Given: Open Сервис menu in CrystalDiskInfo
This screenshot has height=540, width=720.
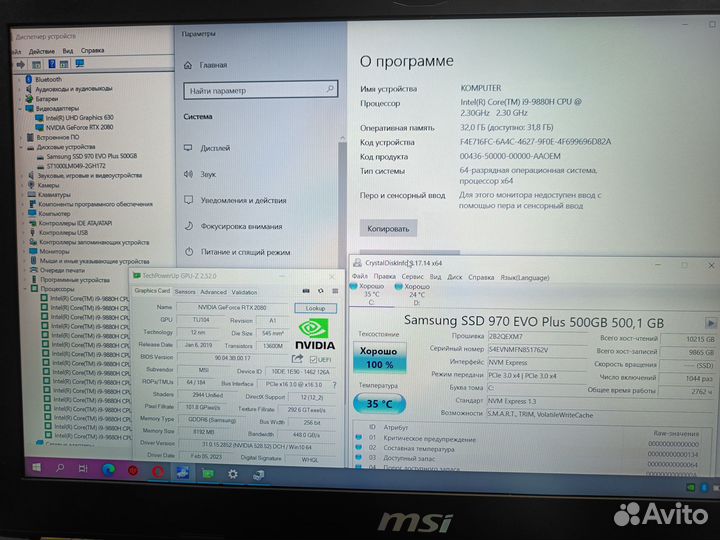Looking at the screenshot, I should (412, 277).
